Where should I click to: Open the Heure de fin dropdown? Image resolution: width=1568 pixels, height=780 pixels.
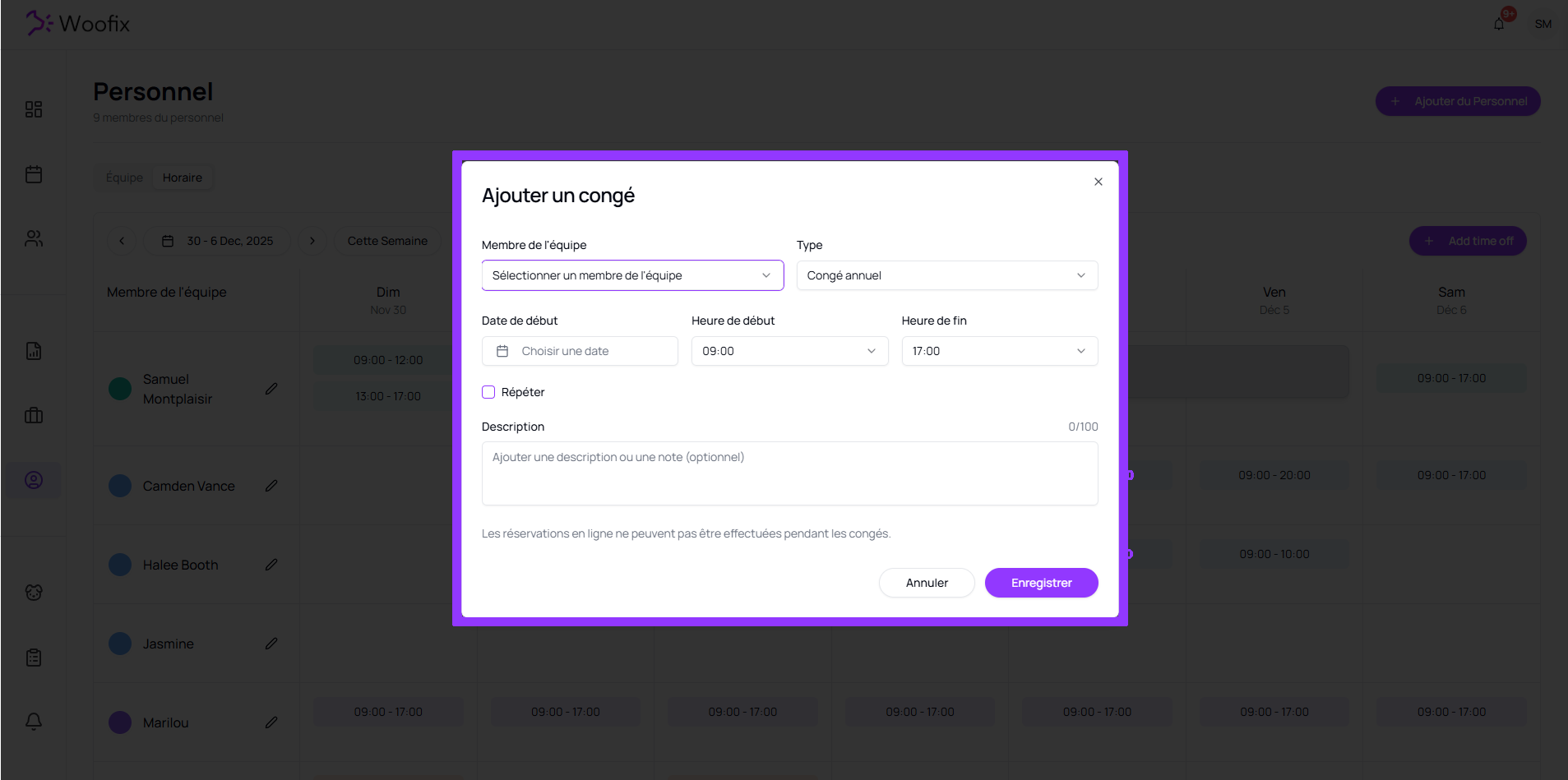click(999, 351)
